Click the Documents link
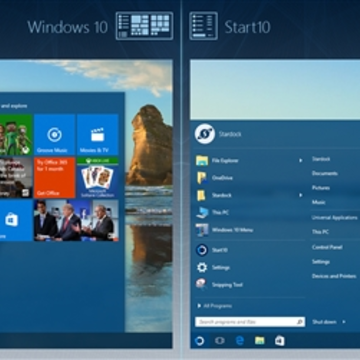360x360 pixels. (x=325, y=173)
